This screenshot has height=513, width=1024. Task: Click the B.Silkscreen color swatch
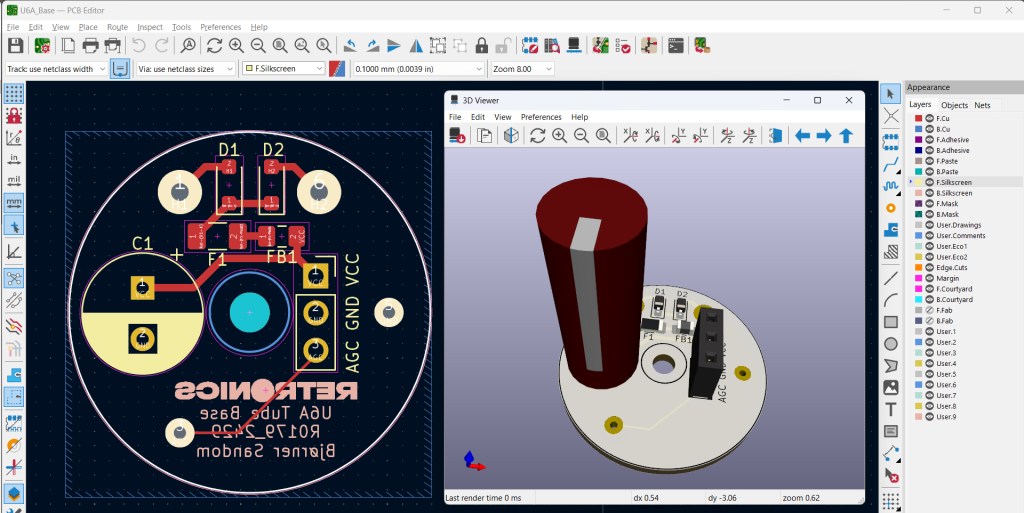click(919, 193)
